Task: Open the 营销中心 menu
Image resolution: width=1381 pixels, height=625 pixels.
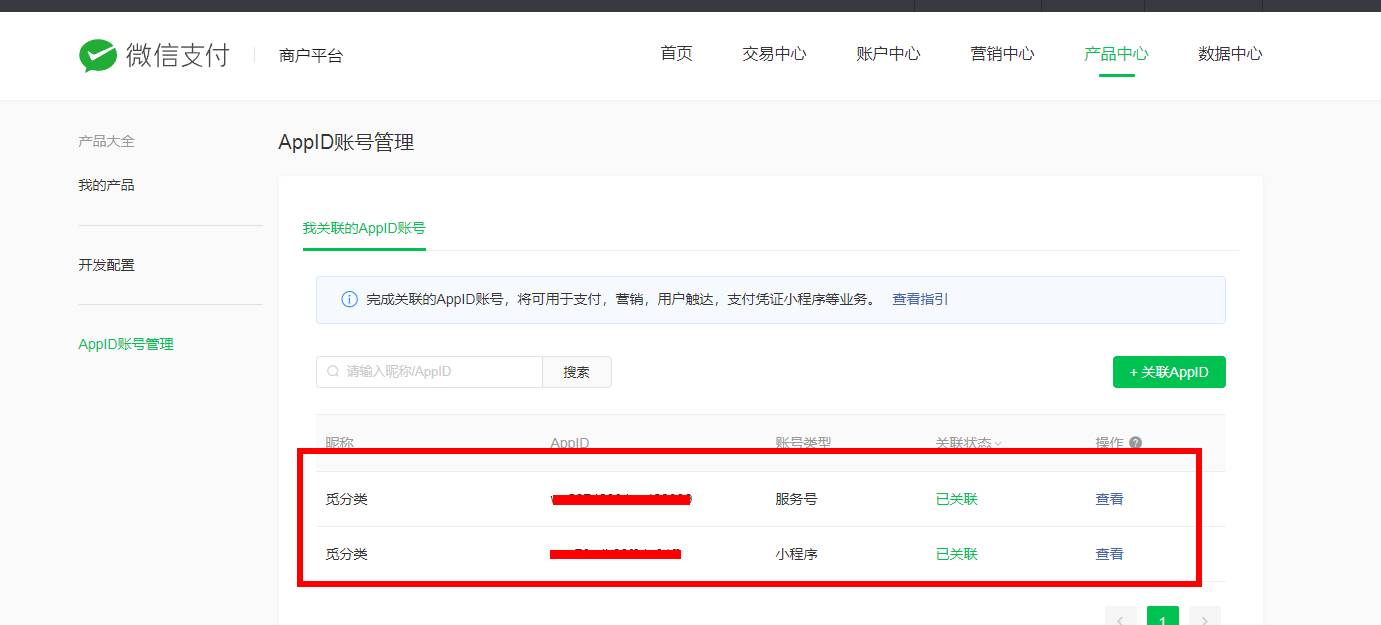Action: click(x=1002, y=54)
